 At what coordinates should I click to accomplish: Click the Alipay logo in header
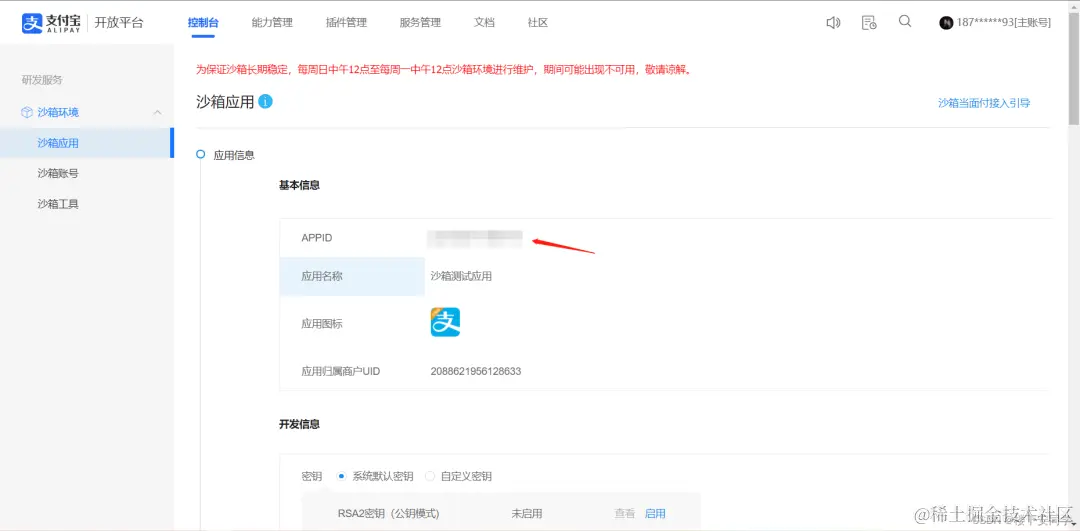51,23
